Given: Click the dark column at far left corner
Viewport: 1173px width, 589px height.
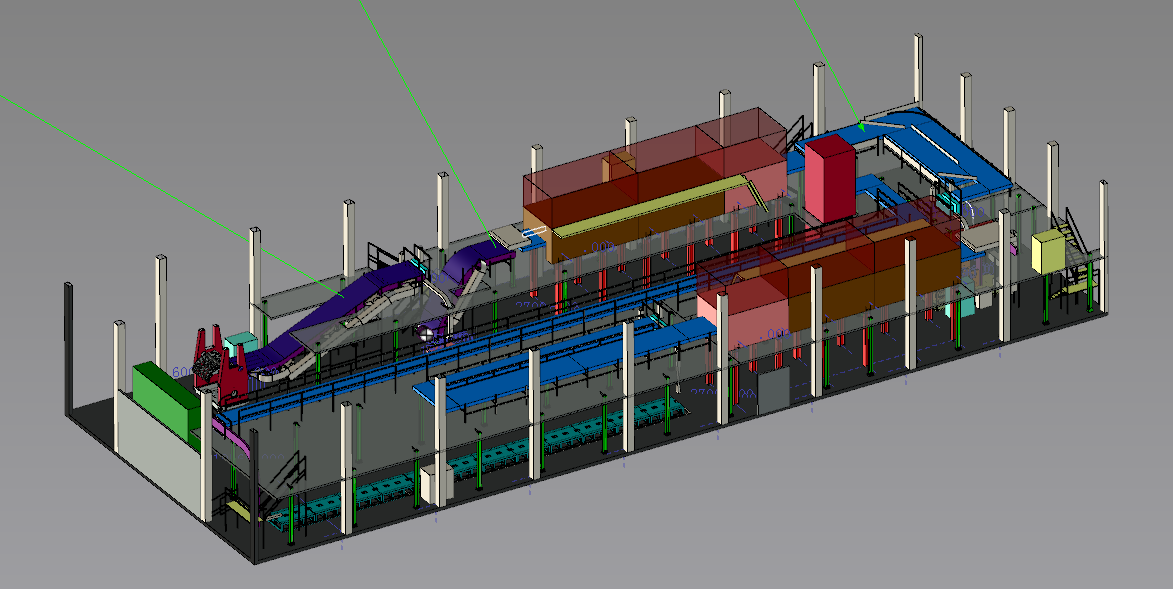Looking at the screenshot, I should tap(68, 347).
